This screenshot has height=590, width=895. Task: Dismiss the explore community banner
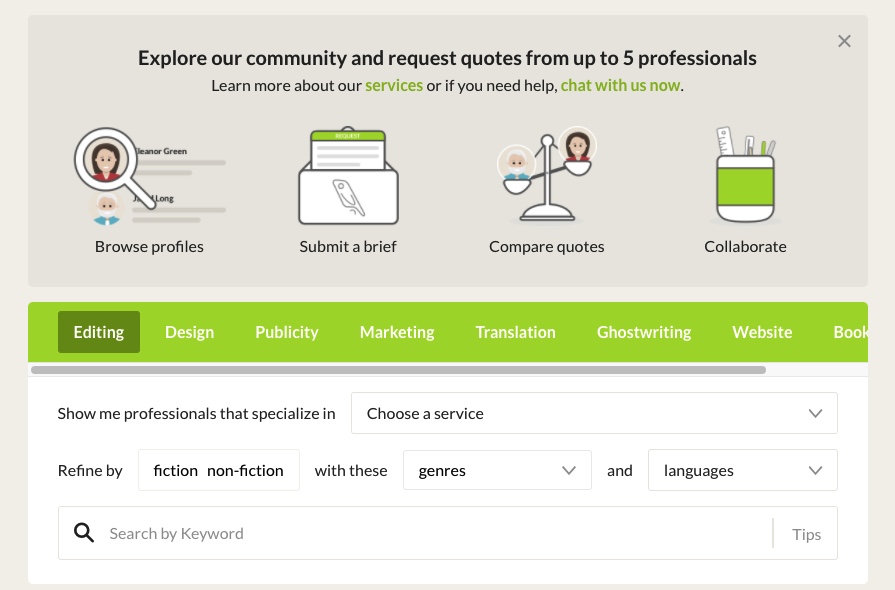point(844,41)
